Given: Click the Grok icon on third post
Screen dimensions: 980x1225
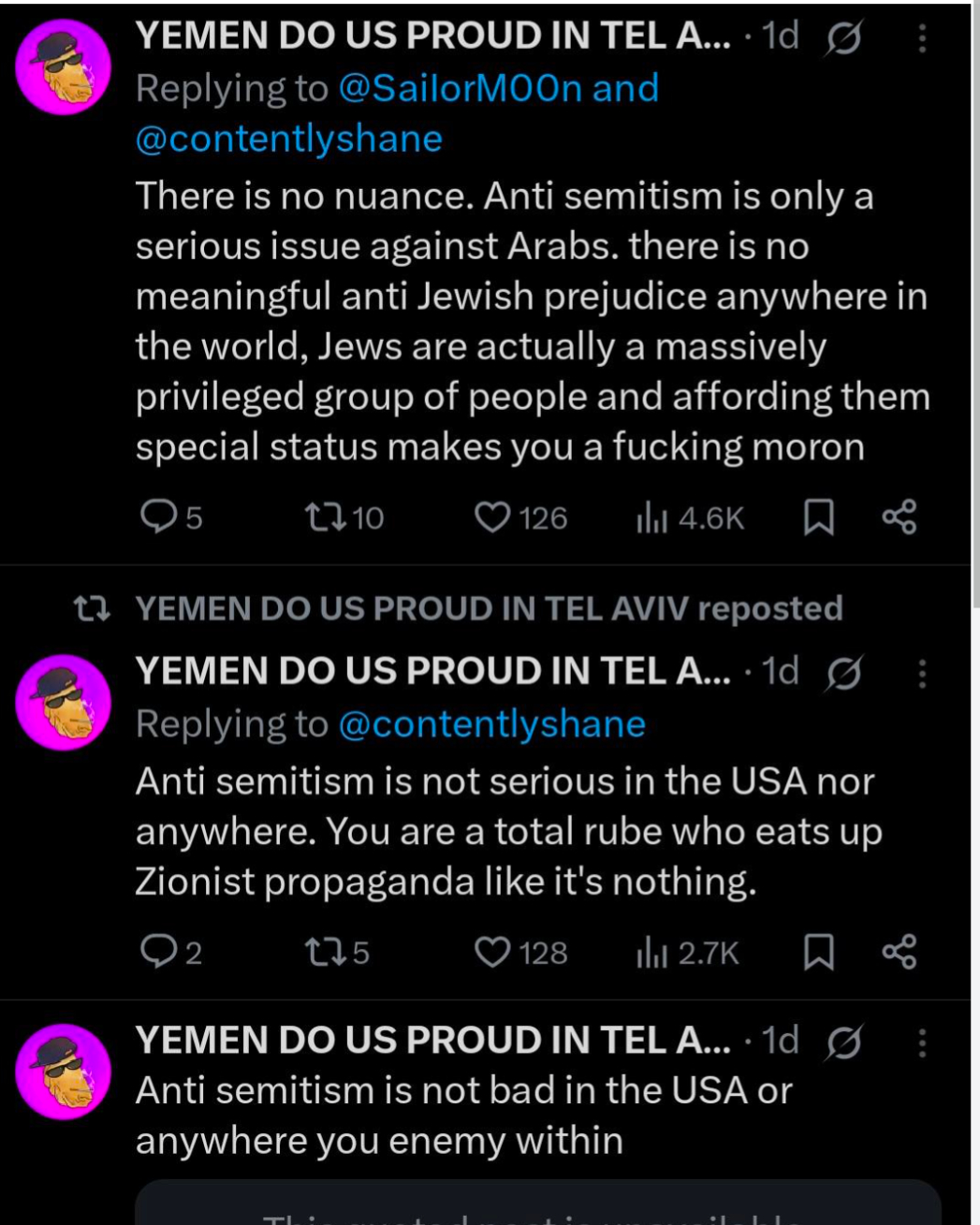Looking at the screenshot, I should tap(844, 1043).
